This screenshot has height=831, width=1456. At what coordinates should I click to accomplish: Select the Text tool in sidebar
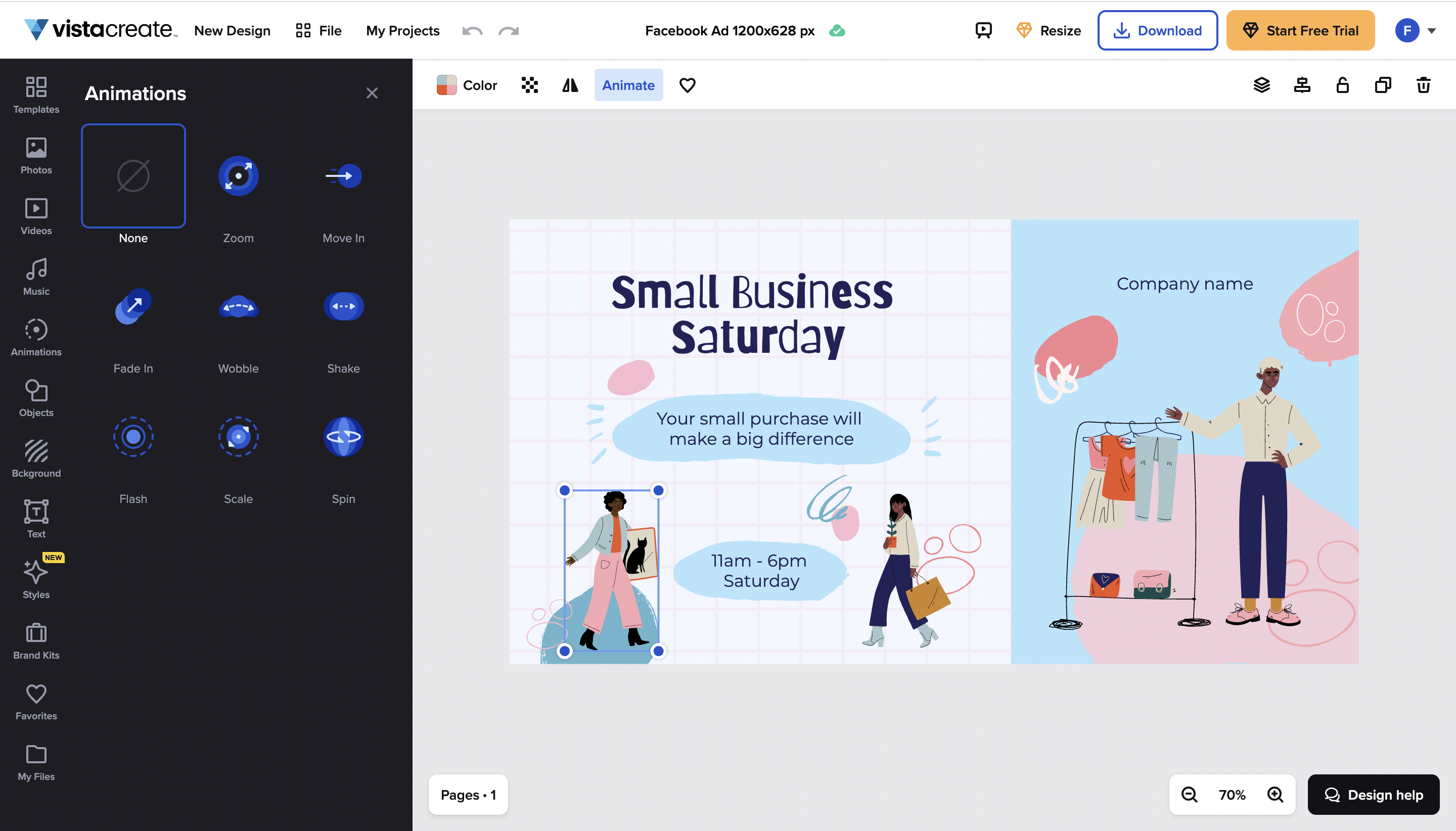(35, 518)
